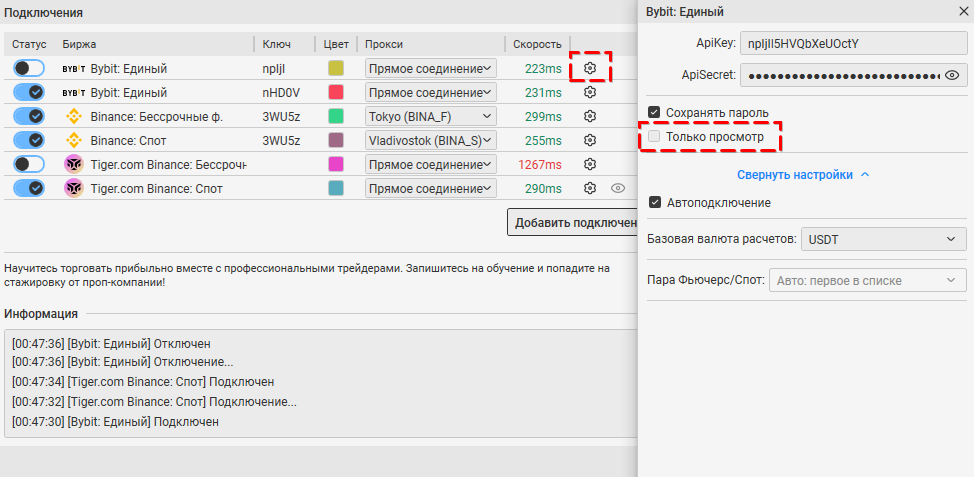Open proxy dropdown for Bybit nHD0V row

tap(430, 93)
